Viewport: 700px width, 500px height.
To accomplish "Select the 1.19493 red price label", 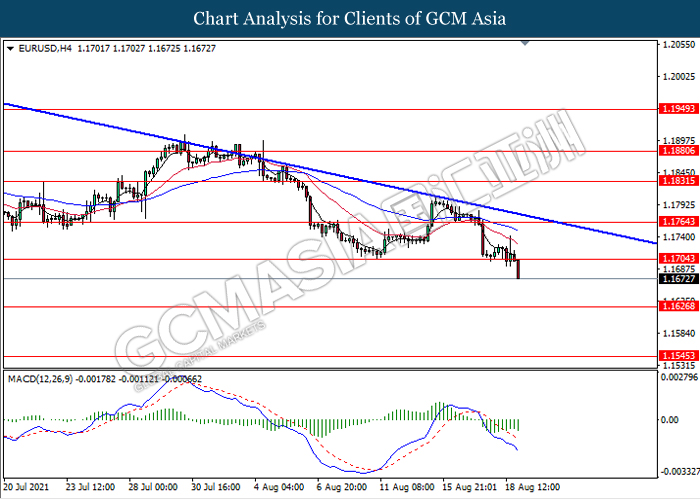I will [x=679, y=108].
